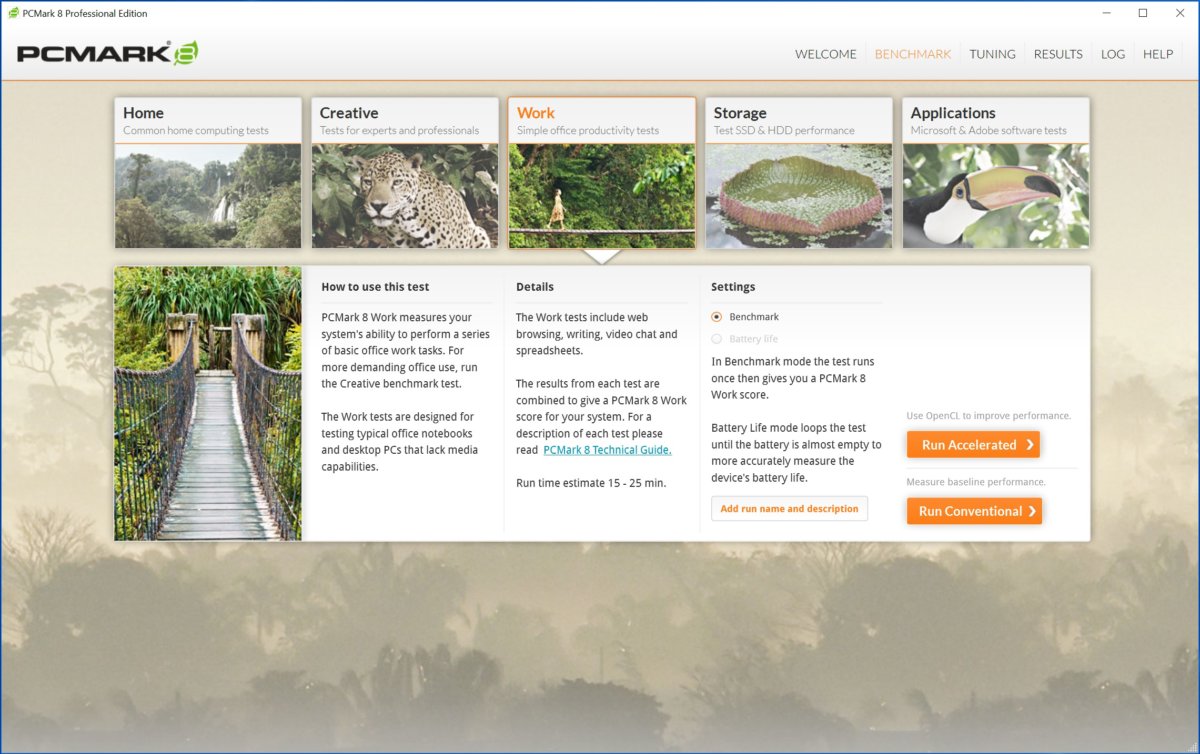Select the Storage benchmark card

coord(799,172)
